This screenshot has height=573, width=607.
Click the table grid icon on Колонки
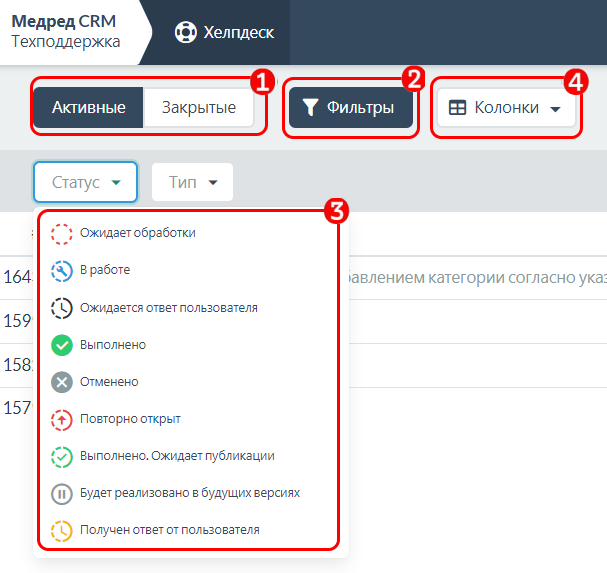(457, 108)
